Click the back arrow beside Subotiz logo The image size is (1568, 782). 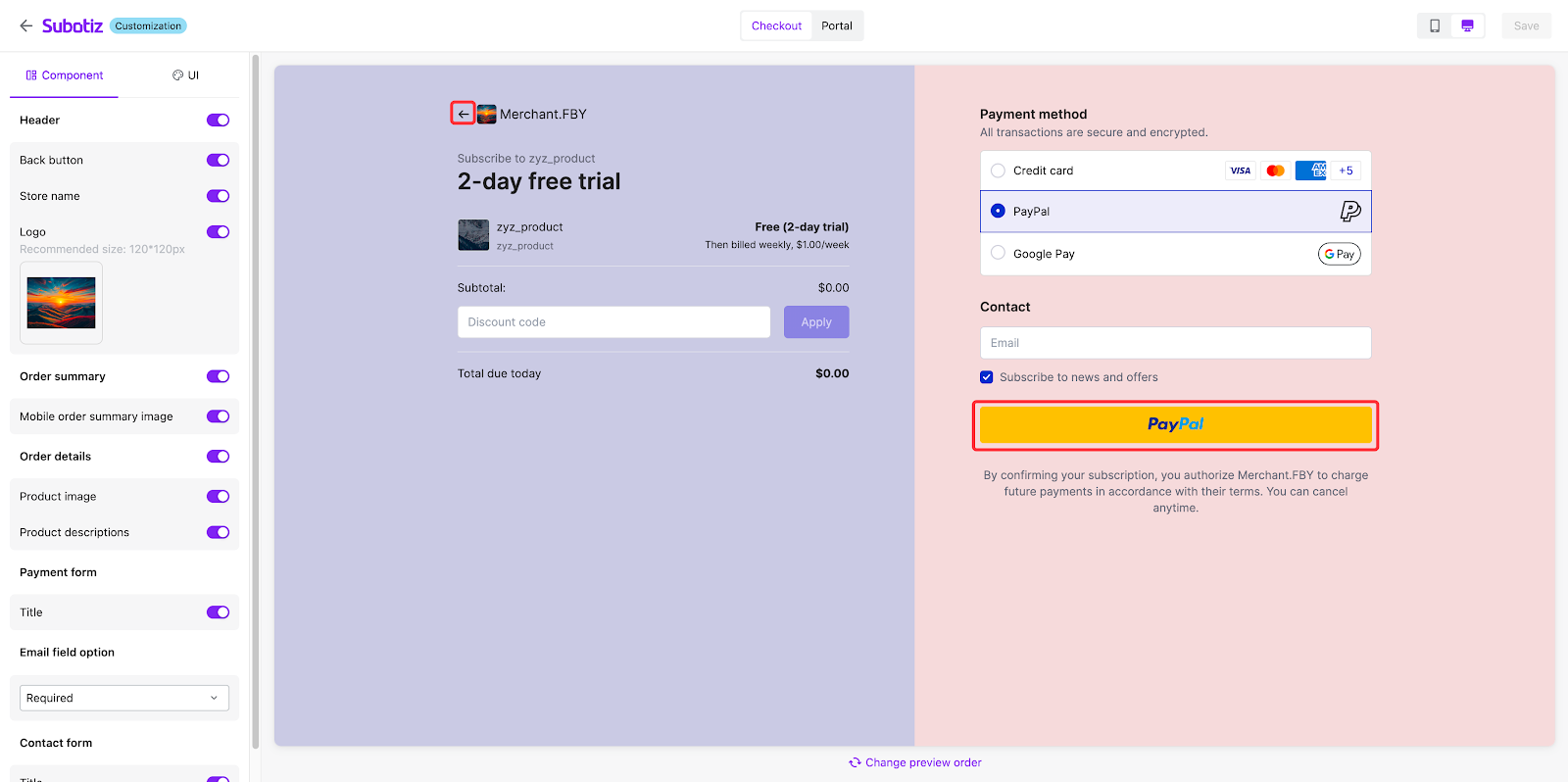coord(25,25)
